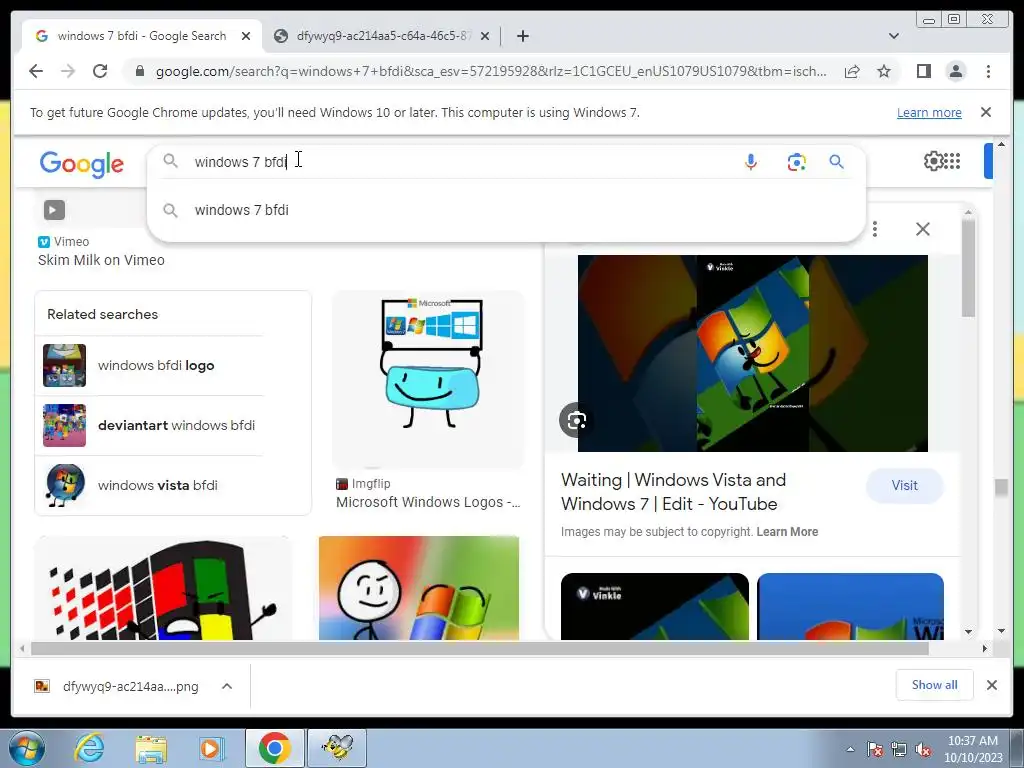Open copyright Learn More link
Image resolution: width=1024 pixels, height=768 pixels.
point(787,532)
